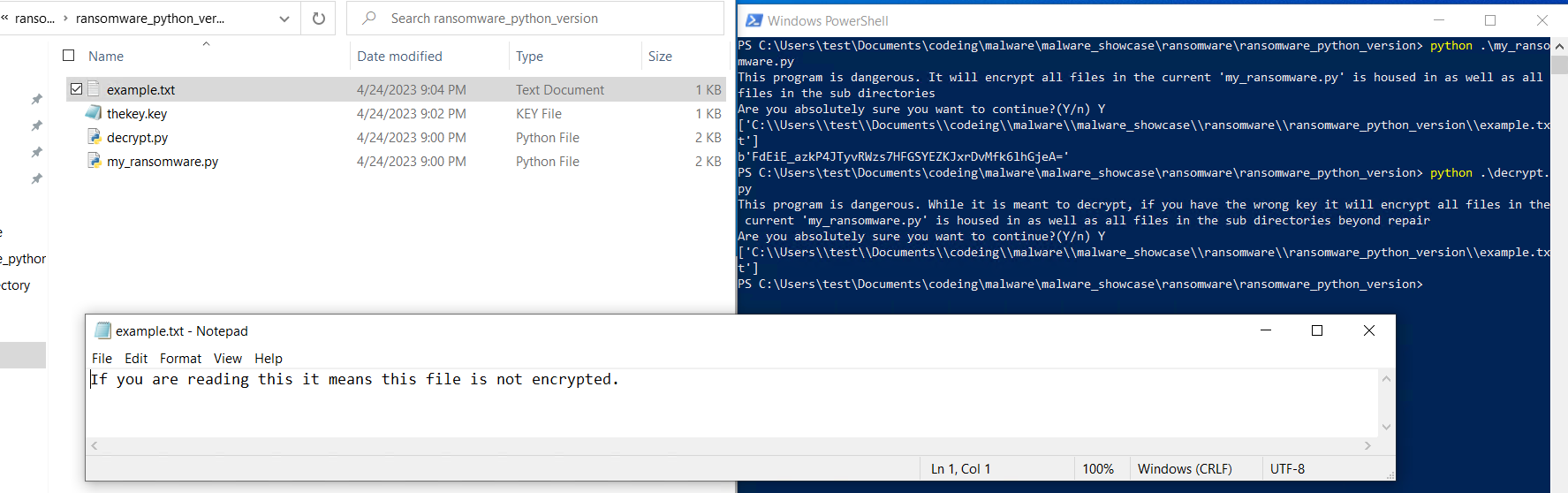Image resolution: width=1568 pixels, height=493 pixels.
Task: Sort files by Type column
Action: [529, 56]
